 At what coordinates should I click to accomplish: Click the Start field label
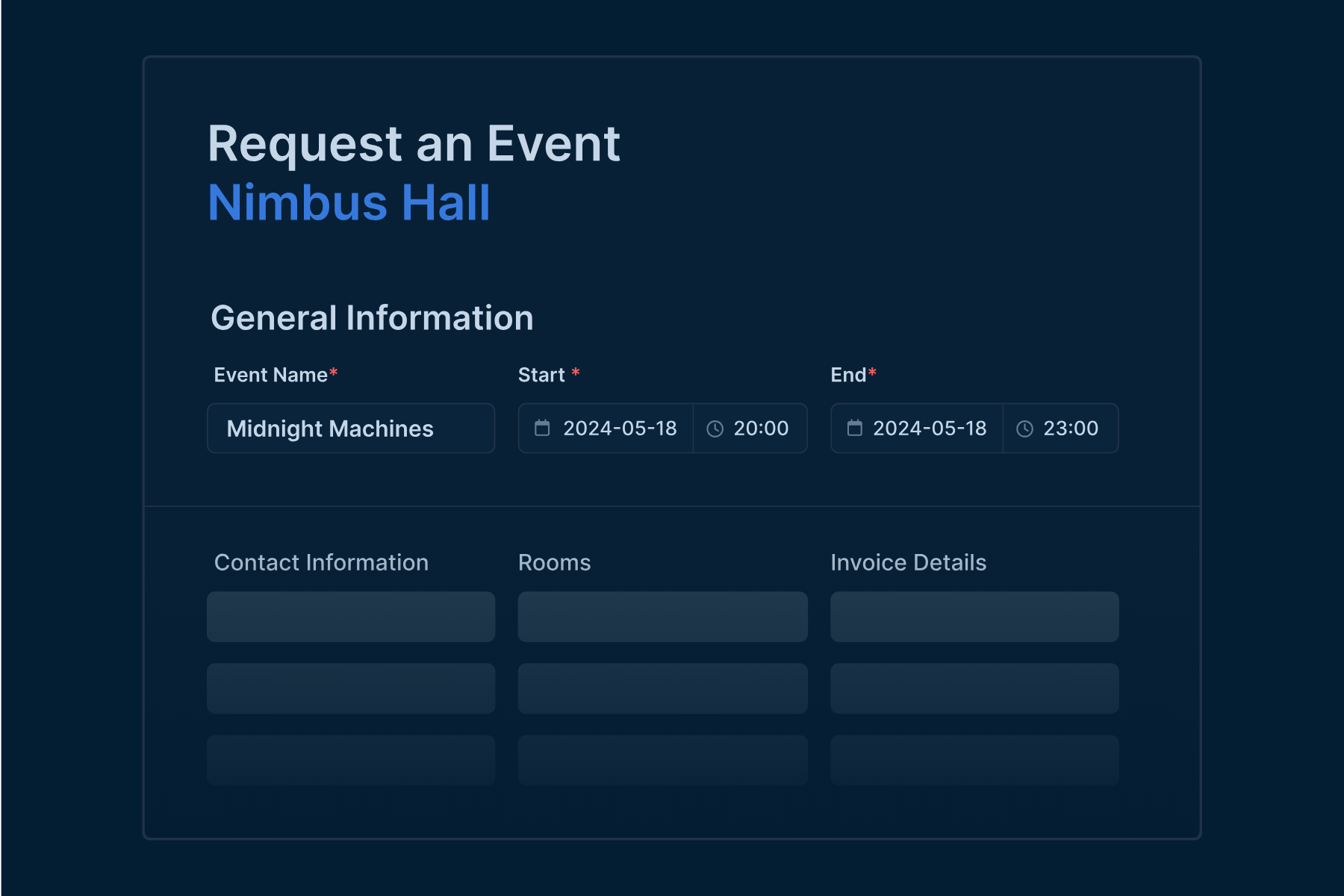tap(541, 375)
